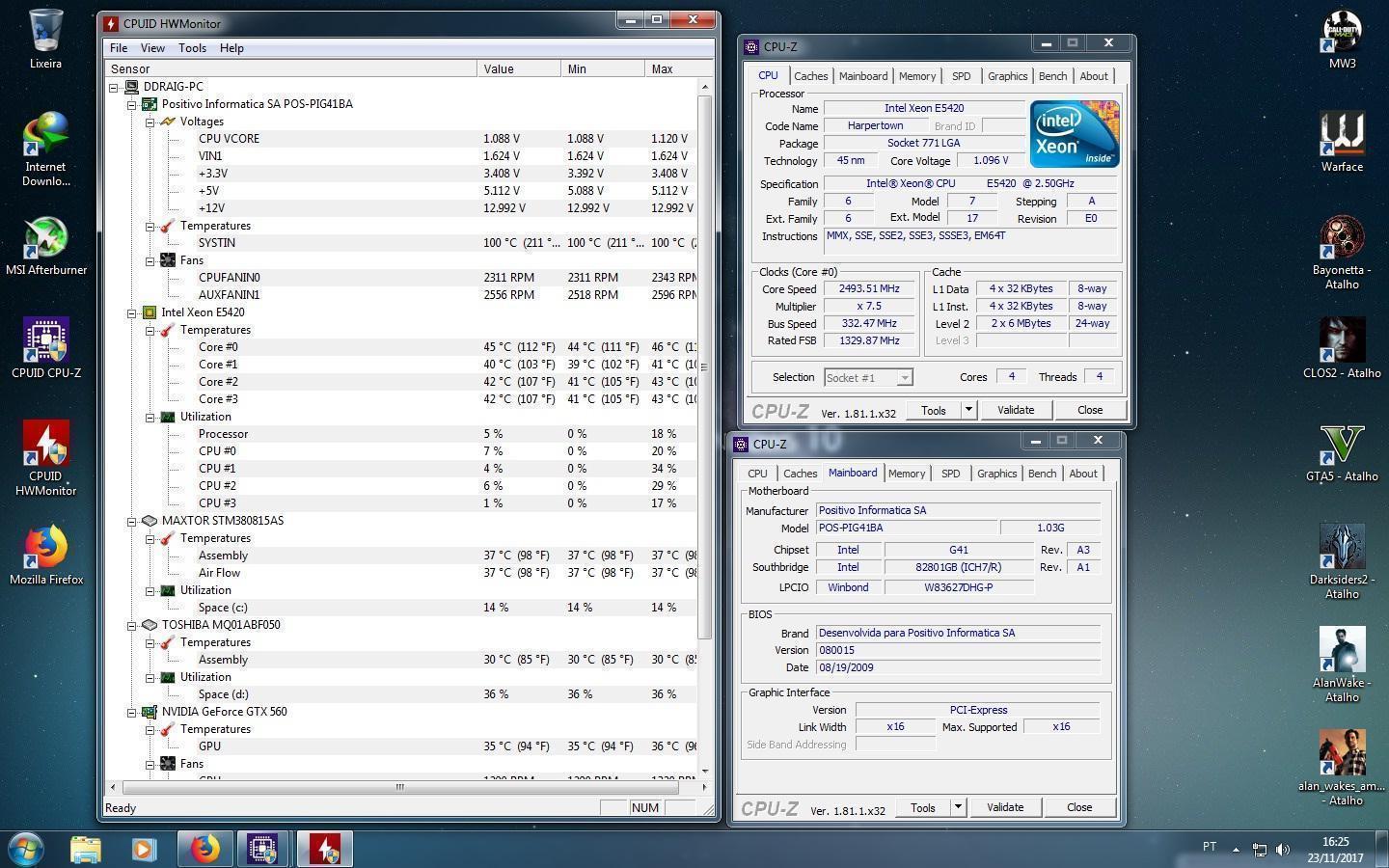
Task: Click network icon in system tray
Action: pyautogui.click(x=1260, y=850)
